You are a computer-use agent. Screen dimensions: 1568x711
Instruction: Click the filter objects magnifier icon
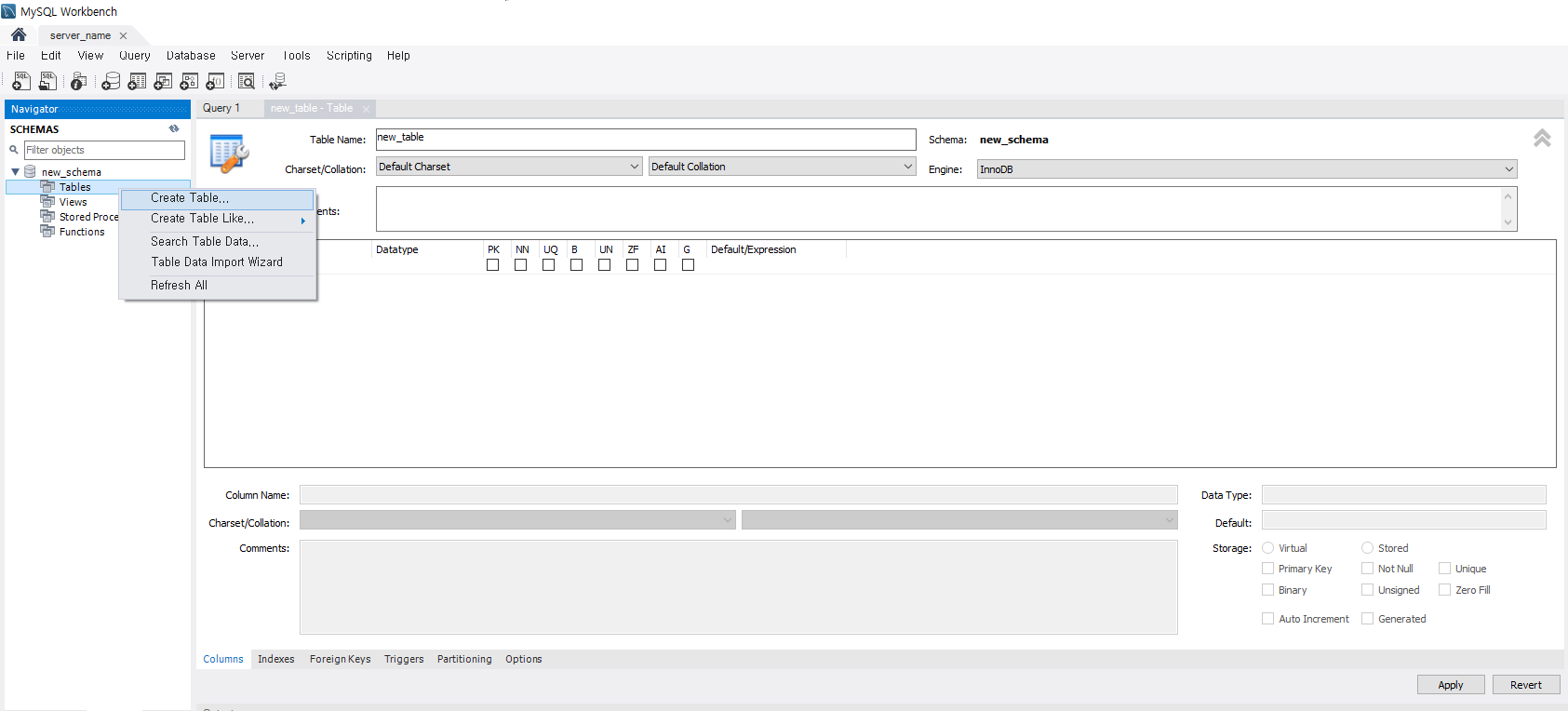point(14,150)
